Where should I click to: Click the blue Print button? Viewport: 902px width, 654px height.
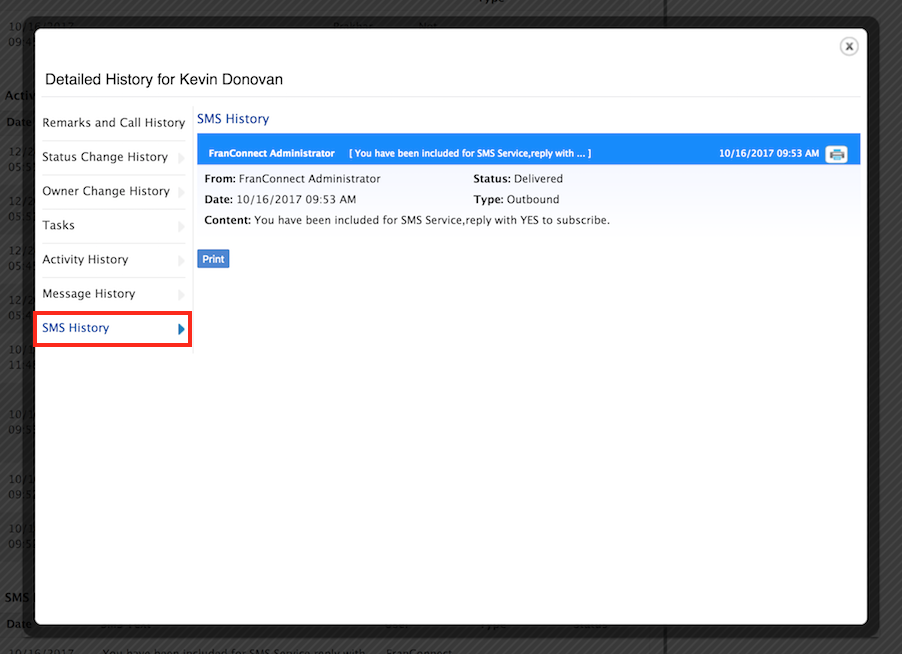point(213,259)
